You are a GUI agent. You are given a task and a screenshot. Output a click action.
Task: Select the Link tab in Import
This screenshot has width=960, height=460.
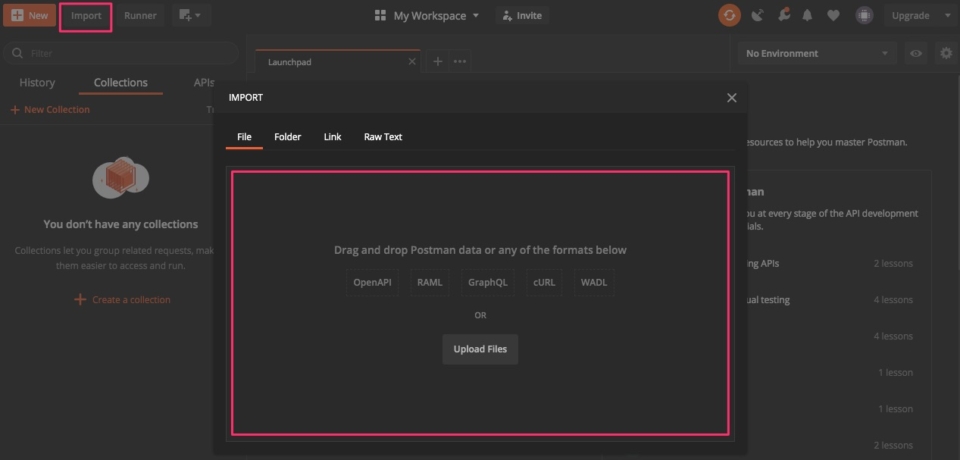click(x=332, y=137)
